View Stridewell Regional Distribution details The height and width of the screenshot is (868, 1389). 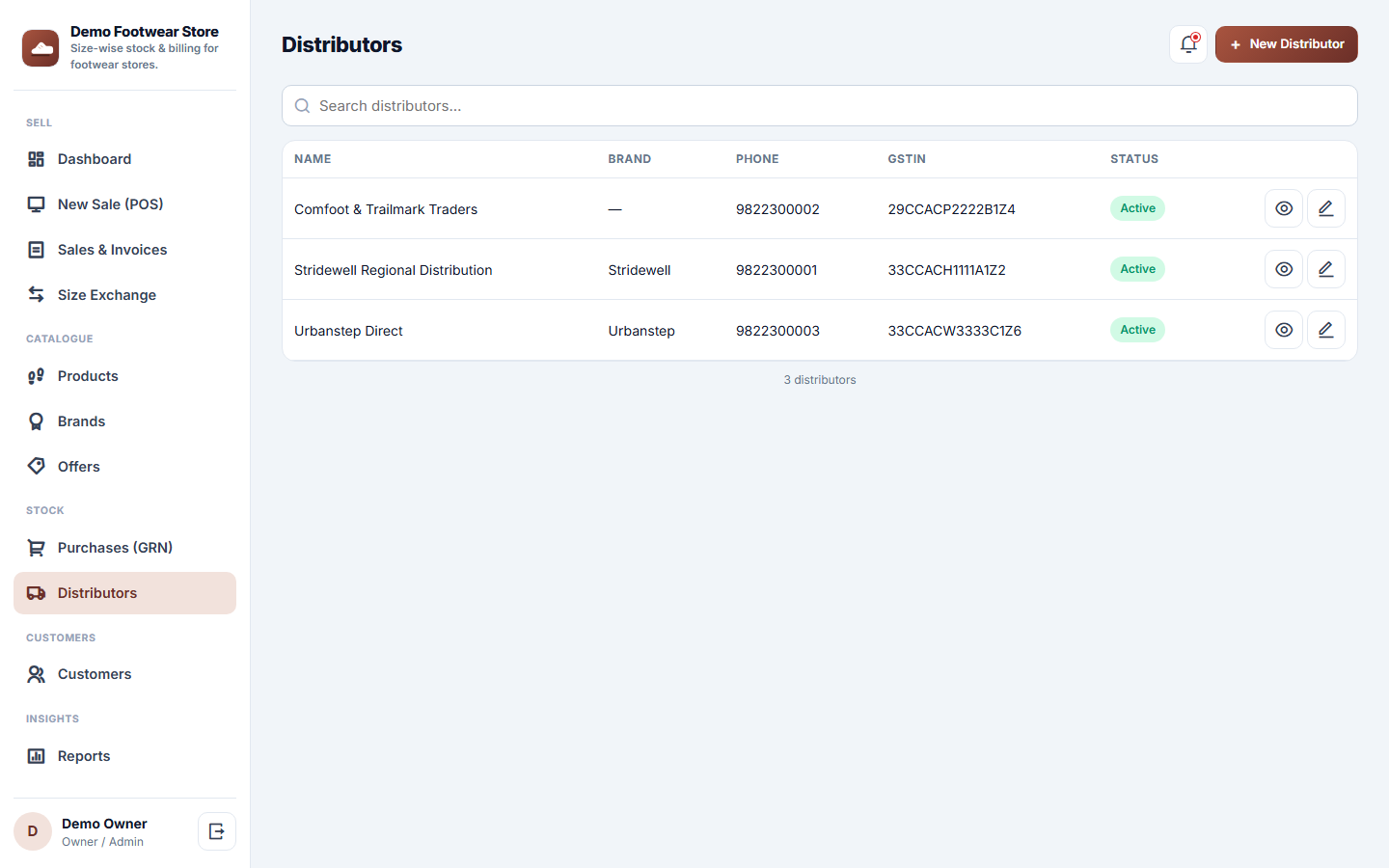tap(1284, 269)
